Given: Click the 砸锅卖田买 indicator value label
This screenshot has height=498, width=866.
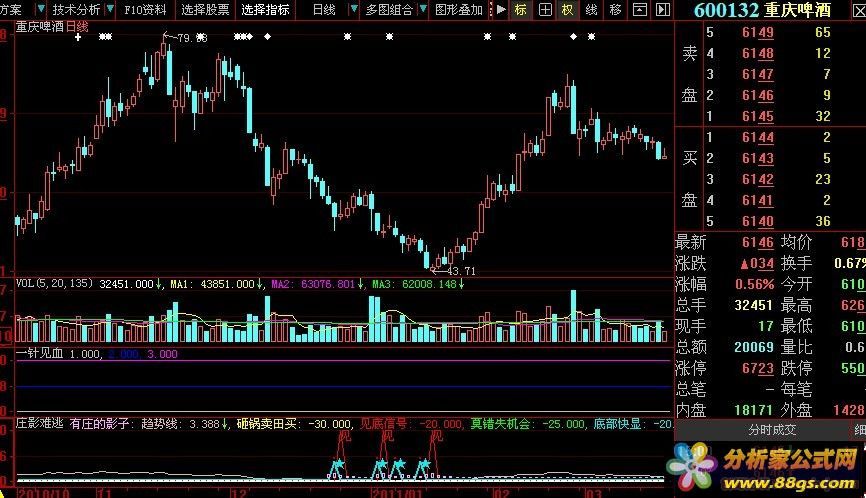Looking at the screenshot, I should click(294, 423).
